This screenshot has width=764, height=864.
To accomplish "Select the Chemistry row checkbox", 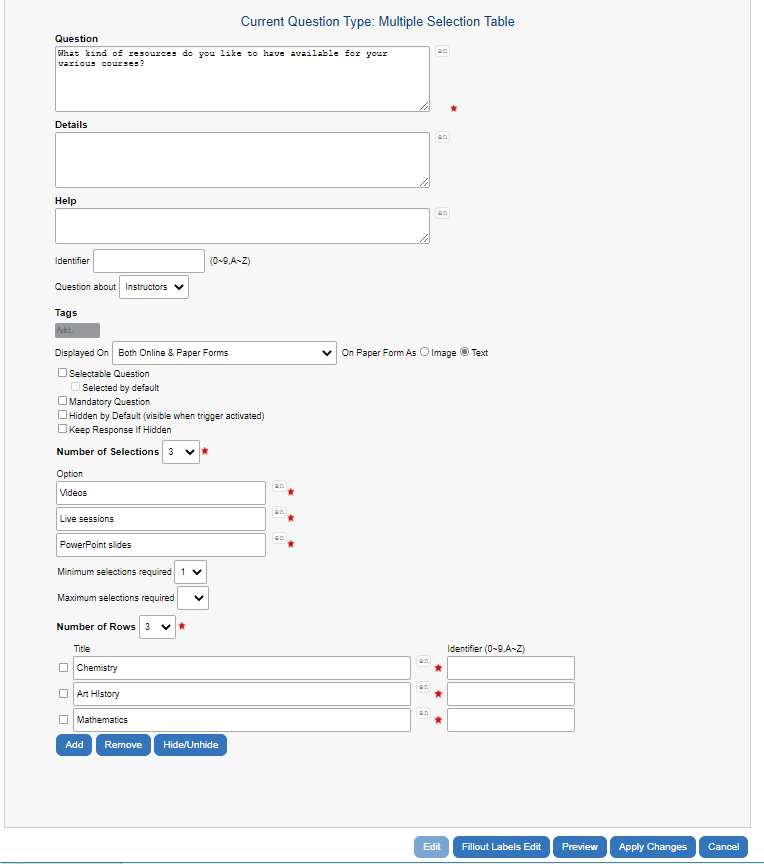I will tap(63, 668).
